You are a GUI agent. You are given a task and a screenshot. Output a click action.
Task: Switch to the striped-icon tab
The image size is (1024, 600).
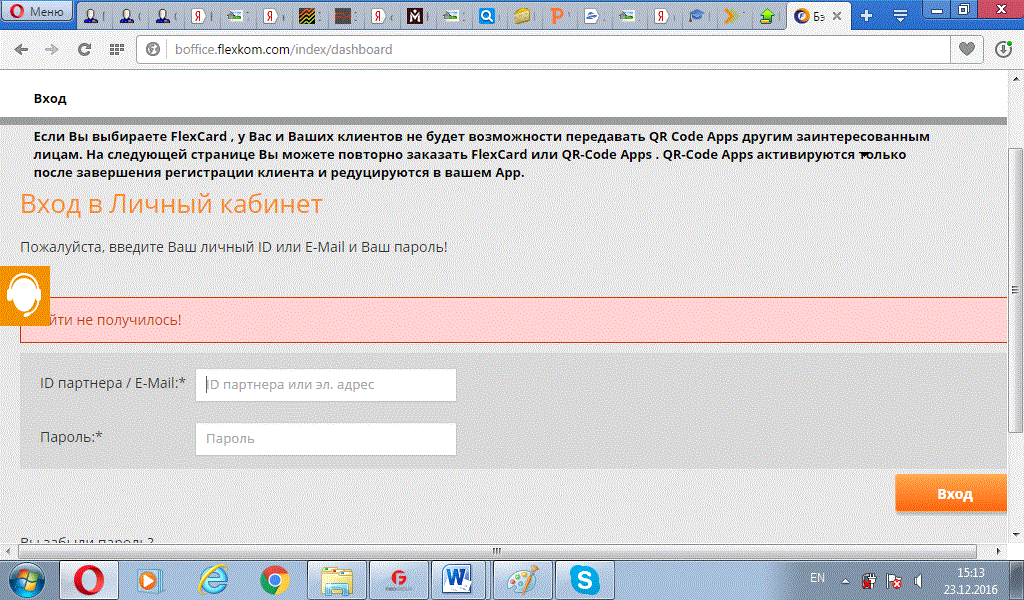pos(306,16)
